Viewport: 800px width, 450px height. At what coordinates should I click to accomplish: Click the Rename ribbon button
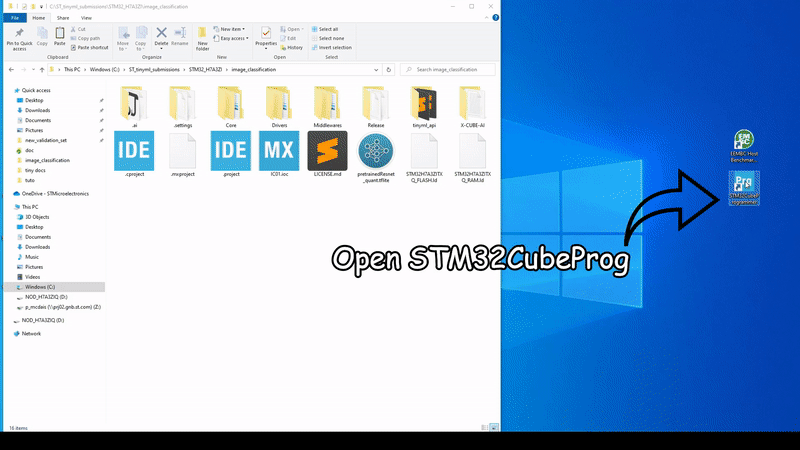(x=180, y=37)
